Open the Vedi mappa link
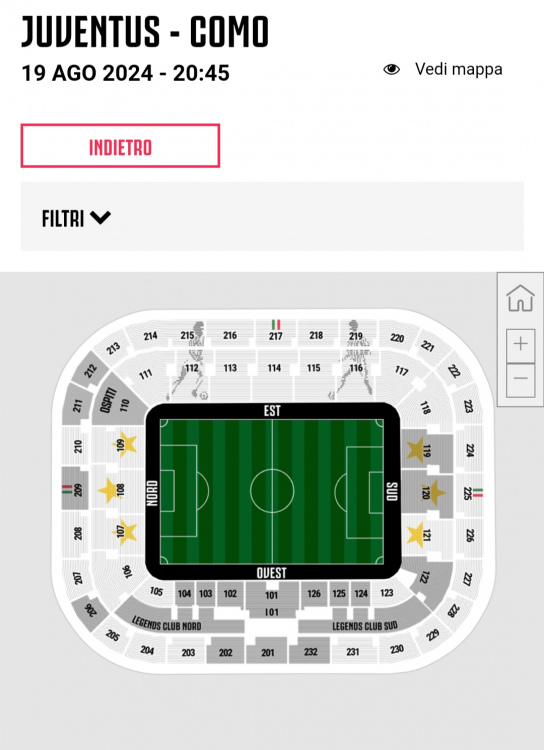 458,69
